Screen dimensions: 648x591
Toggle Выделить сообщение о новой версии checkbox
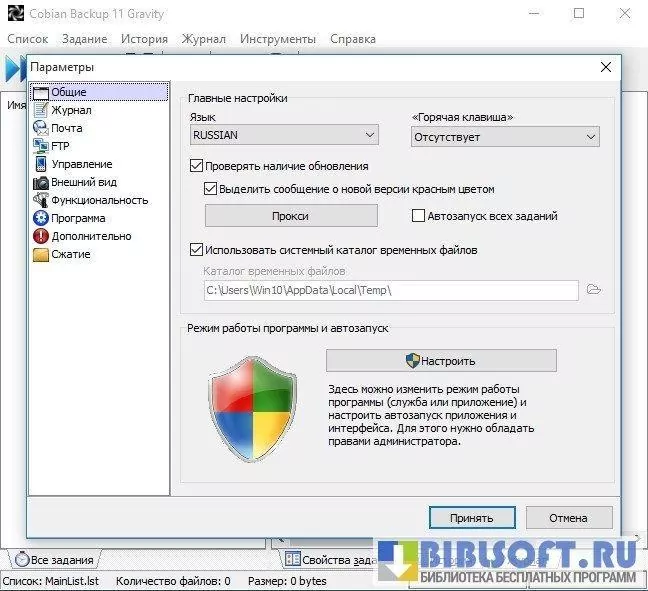[x=210, y=188]
